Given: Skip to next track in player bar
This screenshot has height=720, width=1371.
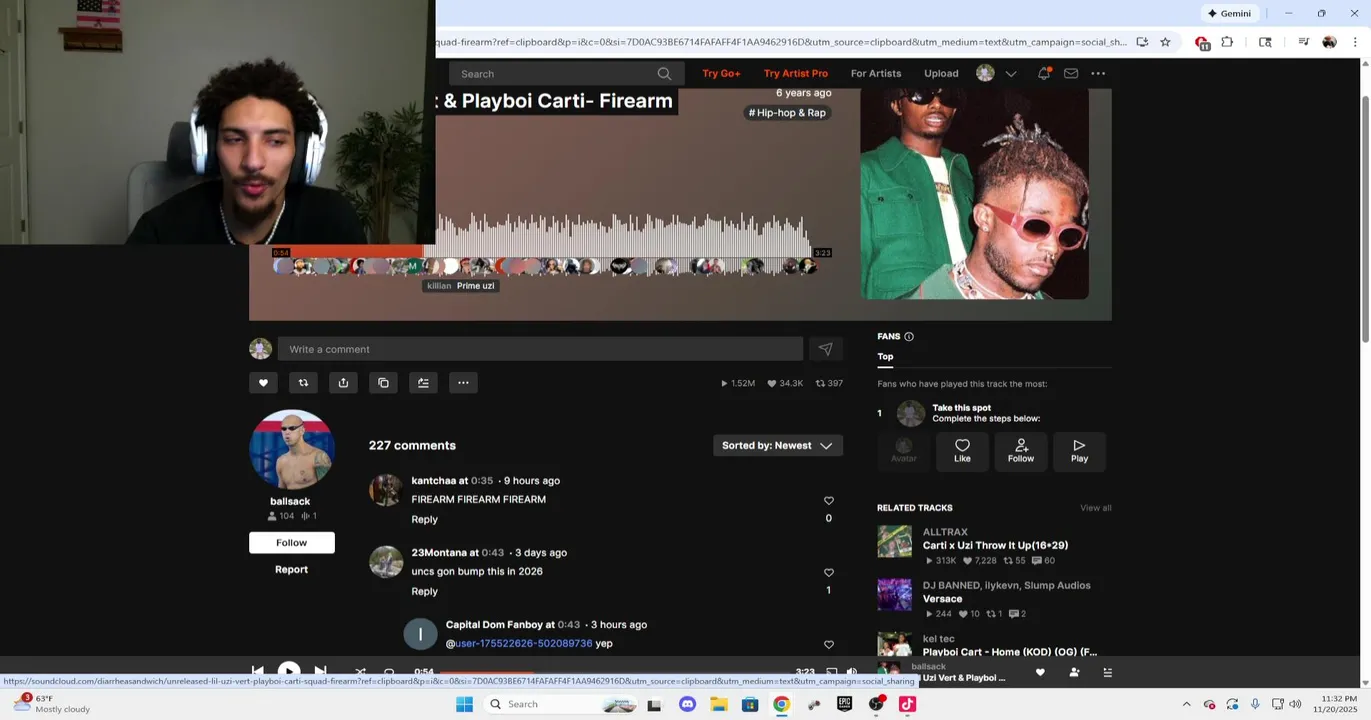Looking at the screenshot, I should 320,672.
